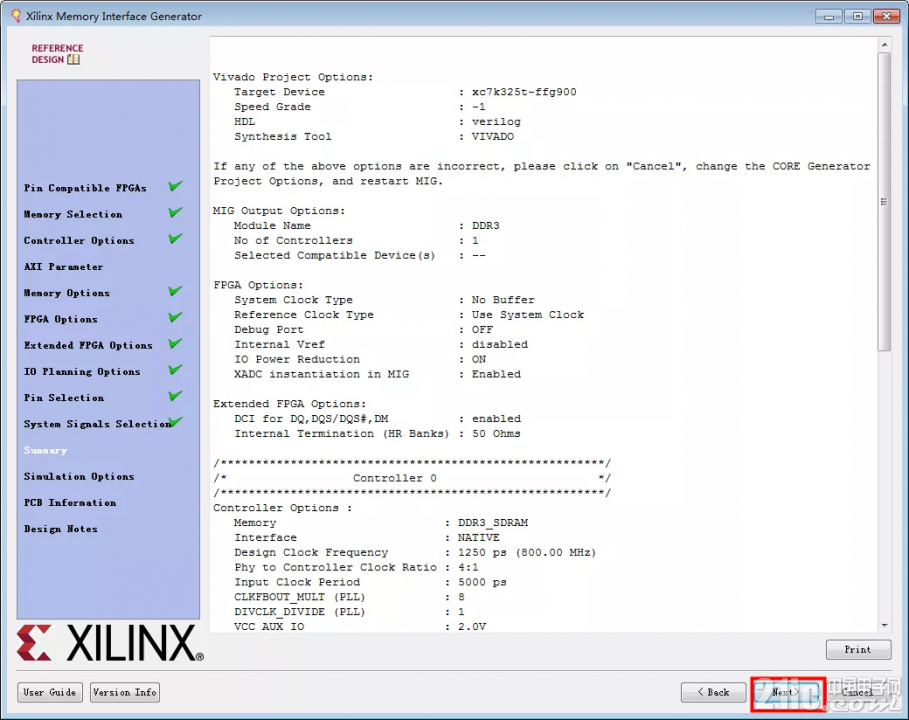Maximize the Memory Interface Generator window
The height and width of the screenshot is (720, 909).
857,16
